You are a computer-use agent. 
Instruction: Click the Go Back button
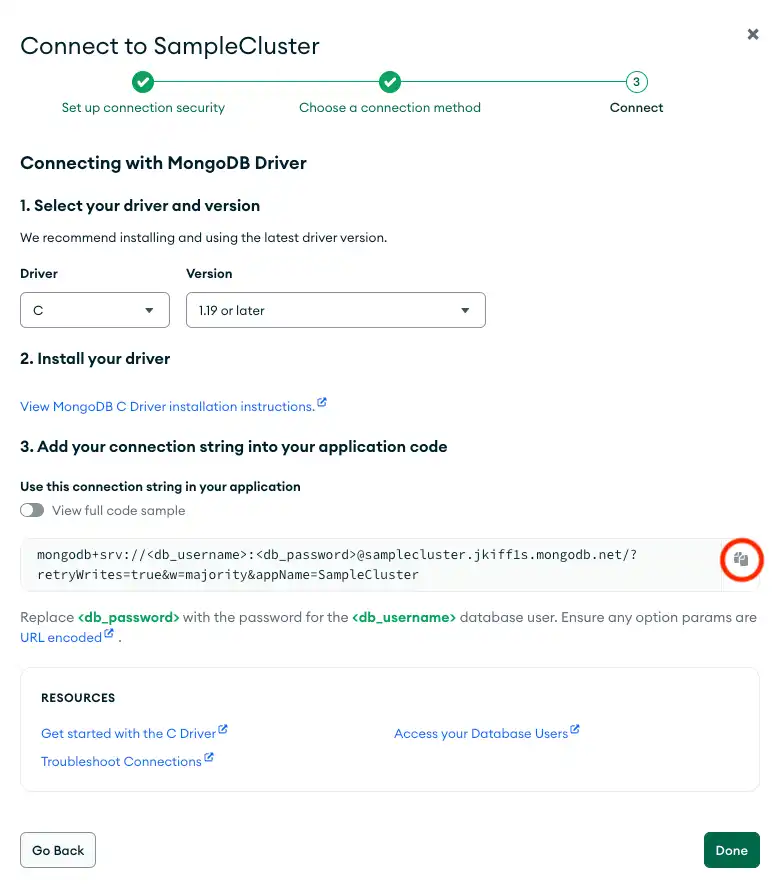pyautogui.click(x=57, y=850)
